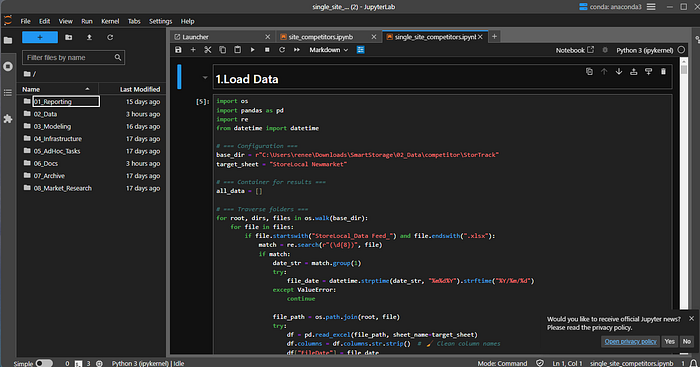Interrupt the kernel with the stop button
This screenshot has width=700, height=367.
pos(267,50)
